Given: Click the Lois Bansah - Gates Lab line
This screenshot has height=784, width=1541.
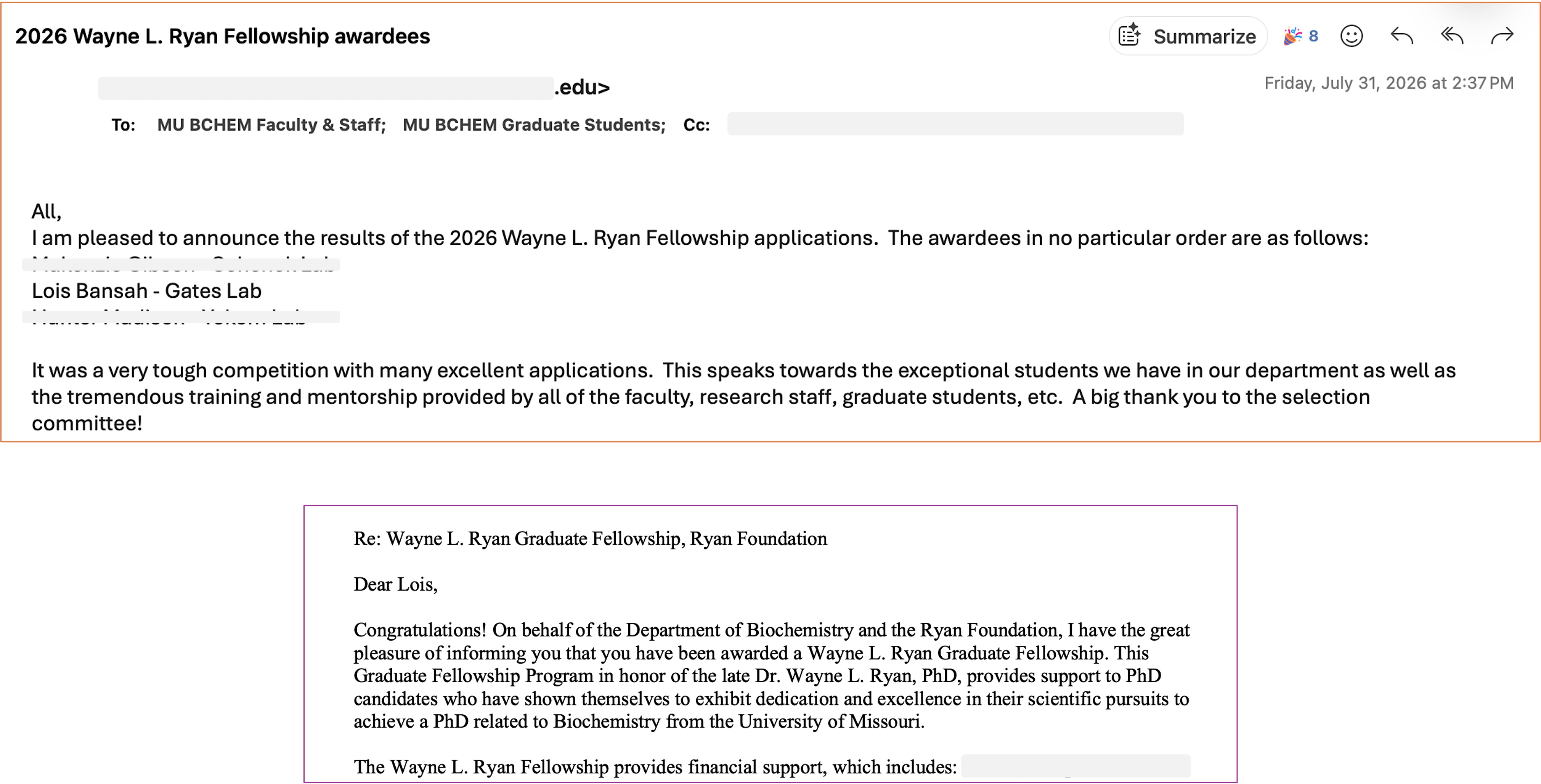Looking at the screenshot, I should [x=146, y=291].
